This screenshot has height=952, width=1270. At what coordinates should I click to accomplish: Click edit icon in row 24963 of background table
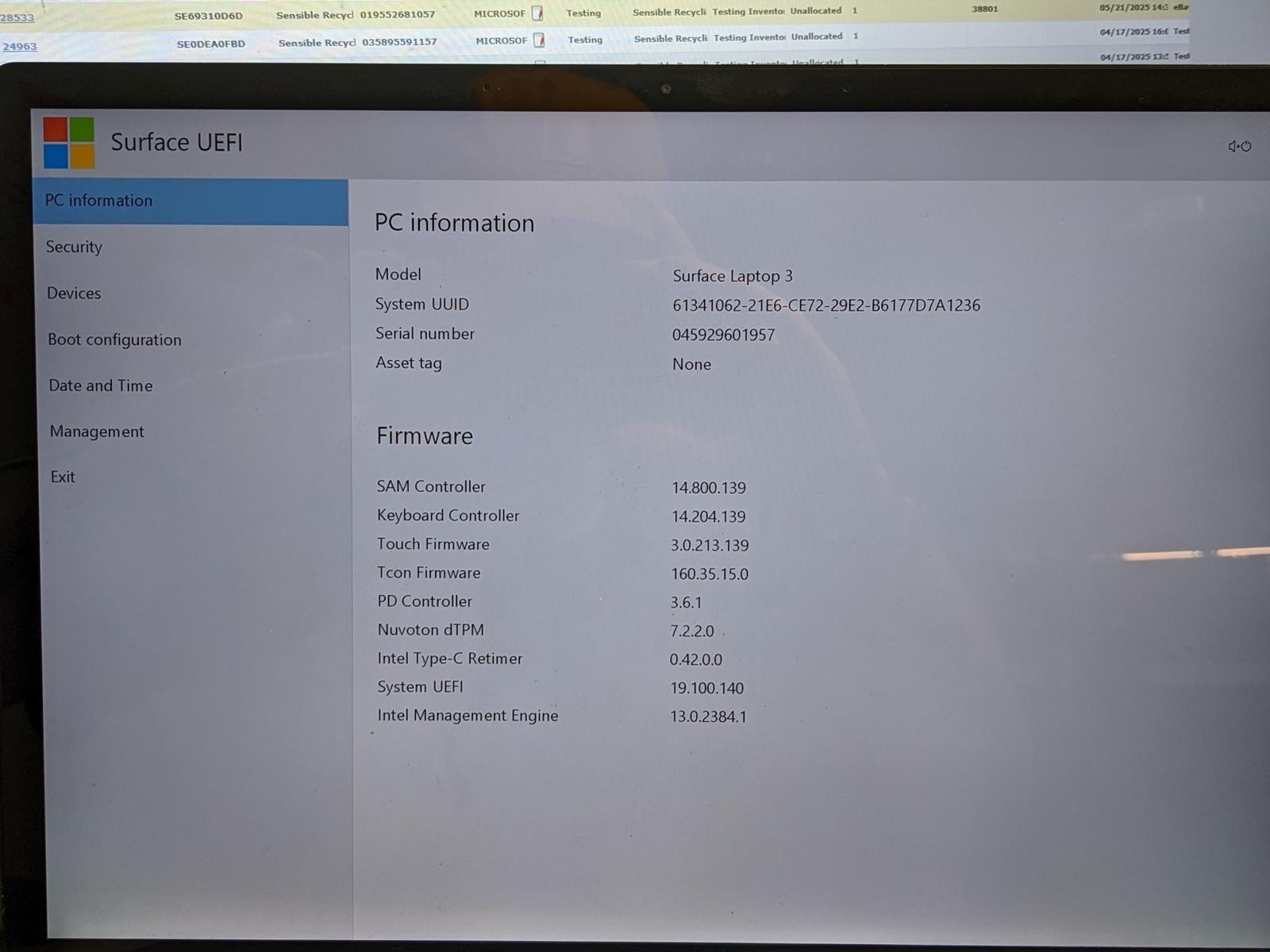539,40
